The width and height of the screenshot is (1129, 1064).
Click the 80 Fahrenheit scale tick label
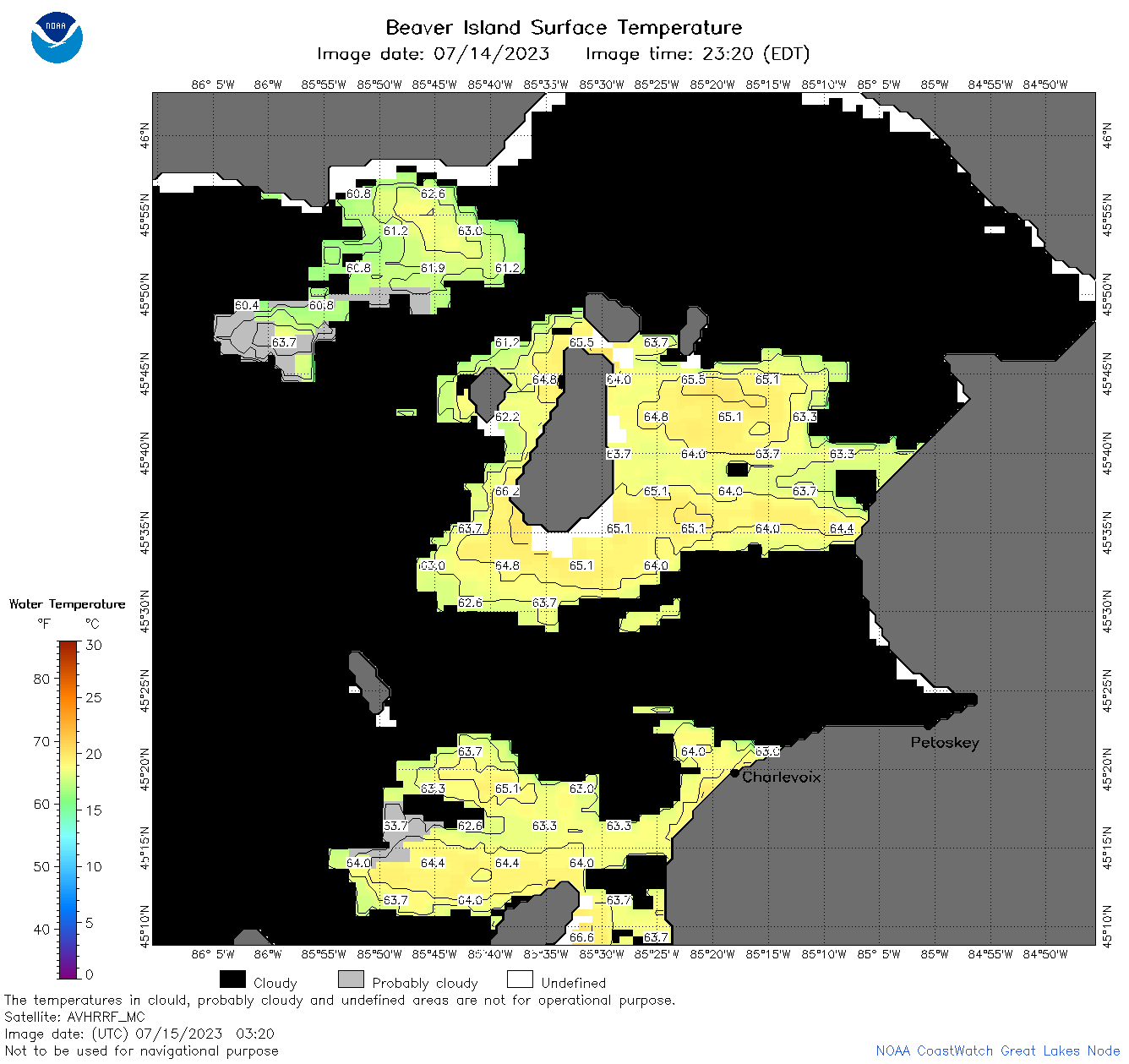[41, 679]
